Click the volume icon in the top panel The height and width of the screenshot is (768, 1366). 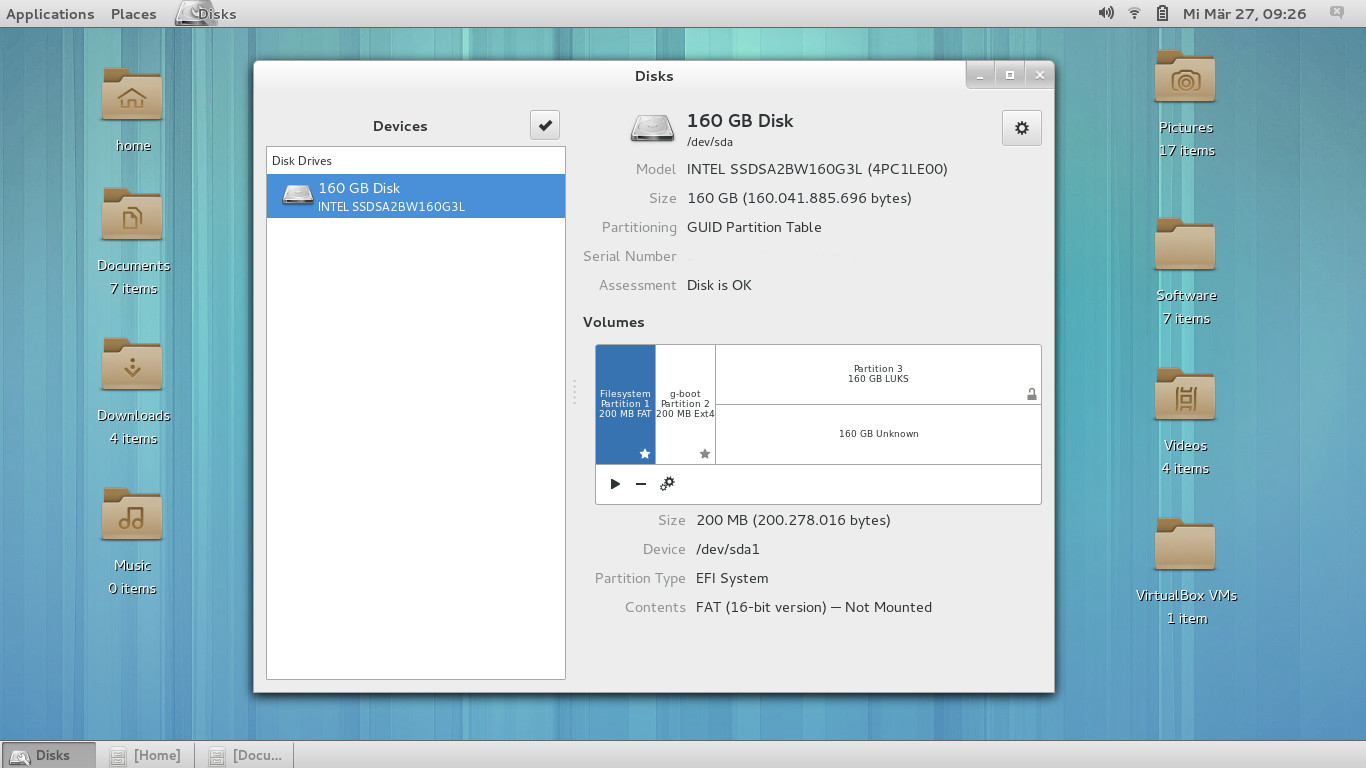(x=1106, y=13)
